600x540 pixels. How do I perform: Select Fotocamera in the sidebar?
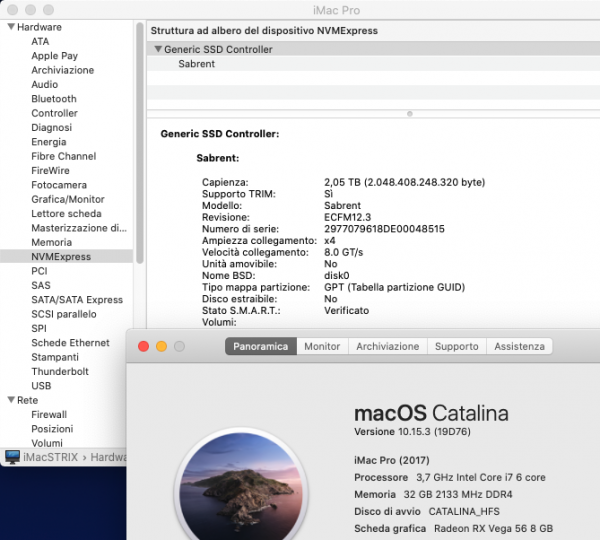[x=59, y=185]
